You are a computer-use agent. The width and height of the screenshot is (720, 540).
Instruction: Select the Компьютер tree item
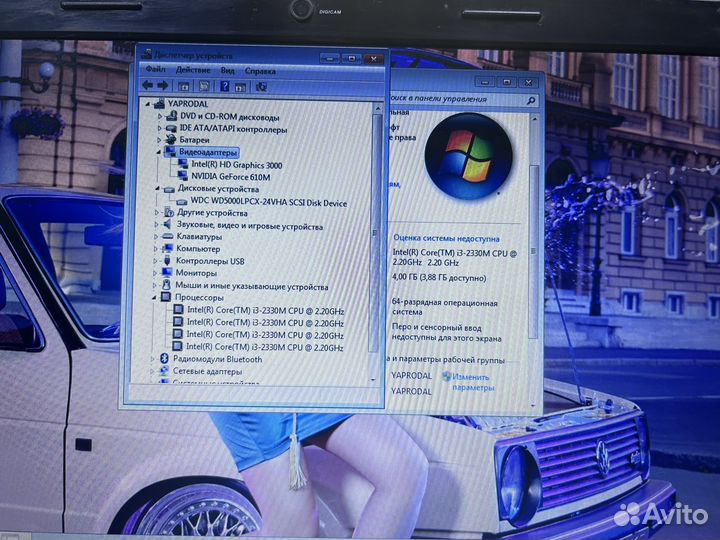point(198,248)
